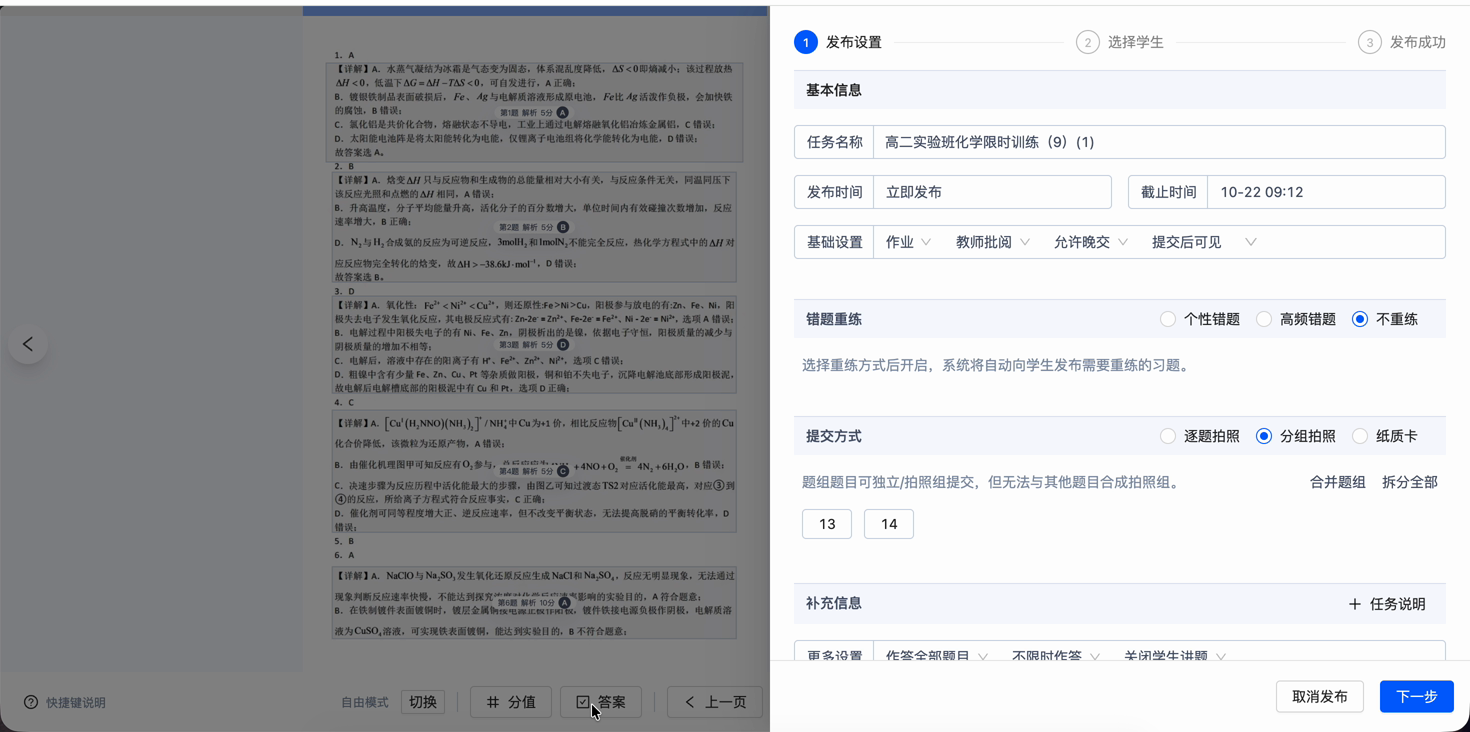Open the 作业 type dropdown
1470x732 pixels.
pos(908,242)
